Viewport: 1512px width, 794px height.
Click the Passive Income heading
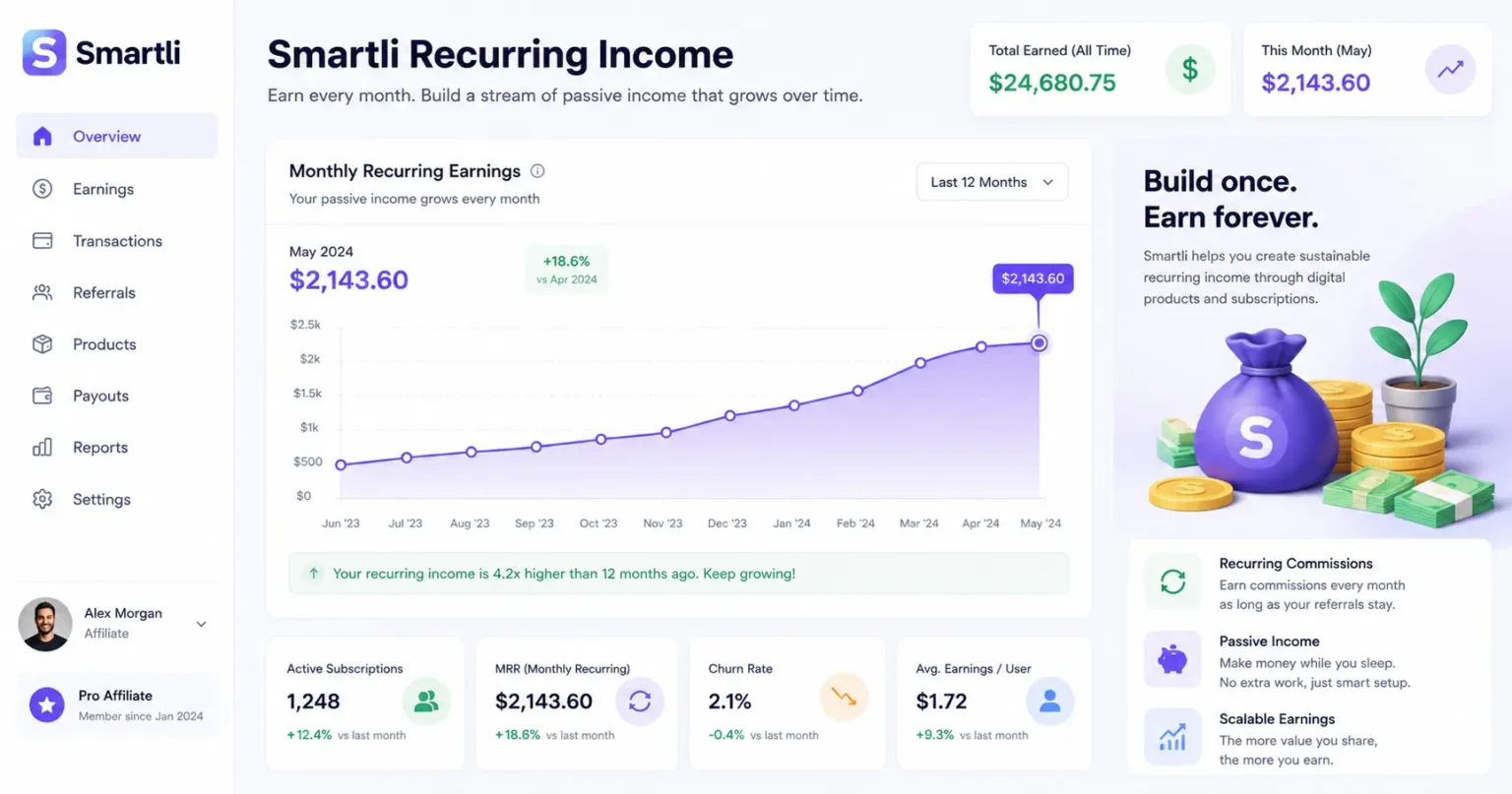click(1269, 641)
